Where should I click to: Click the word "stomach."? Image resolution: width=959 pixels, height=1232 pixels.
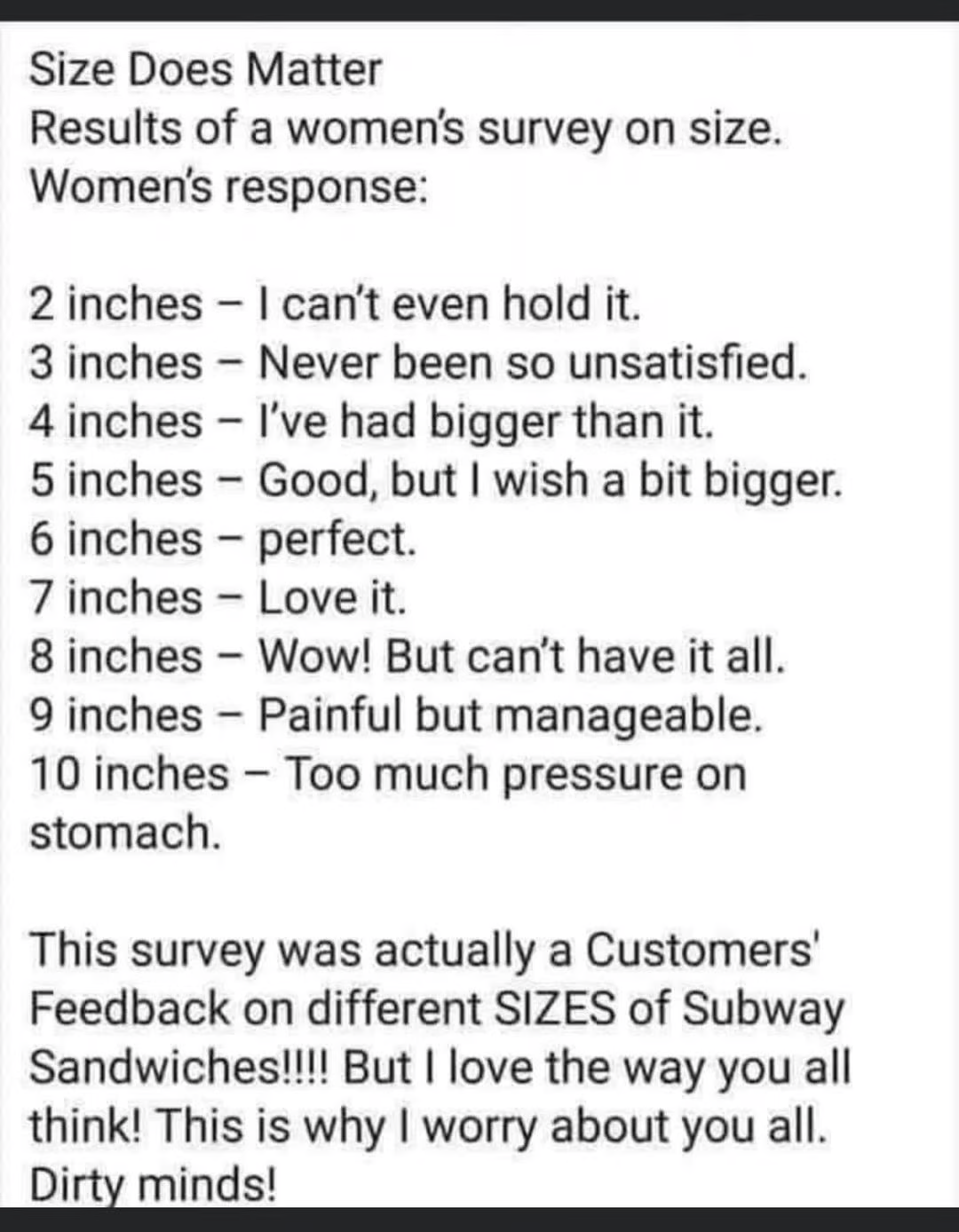coord(124,833)
